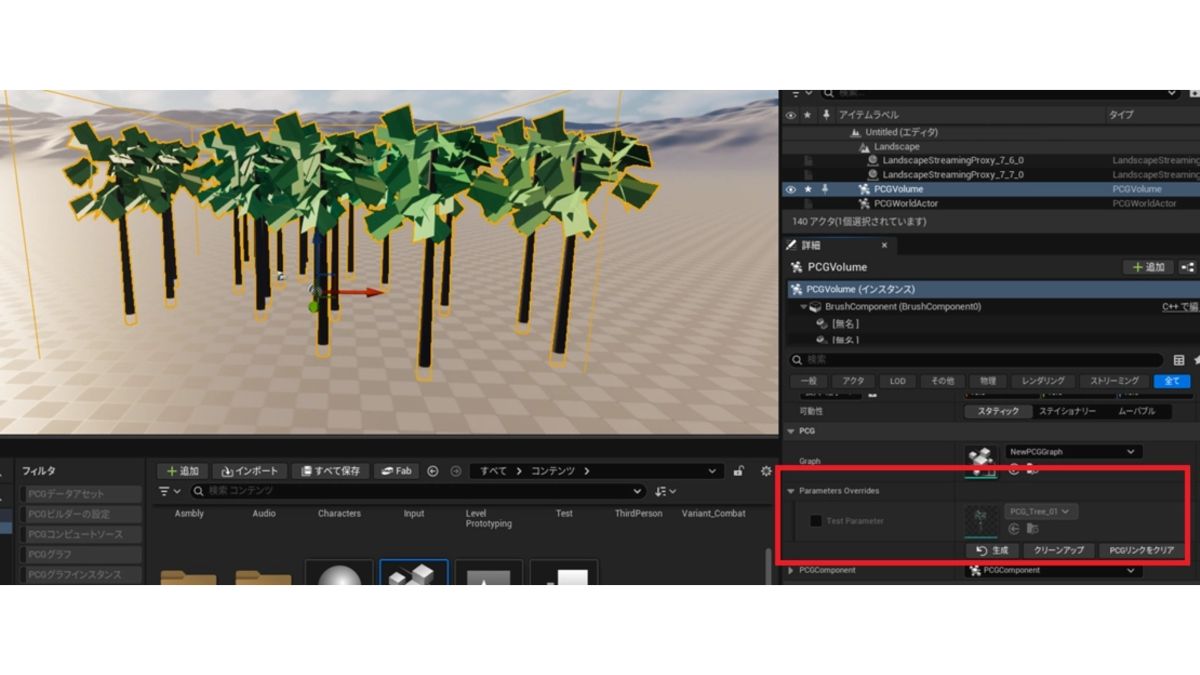This screenshot has width=1200, height=675.
Task: Toggle the content browser lock icon
Action: click(x=739, y=471)
